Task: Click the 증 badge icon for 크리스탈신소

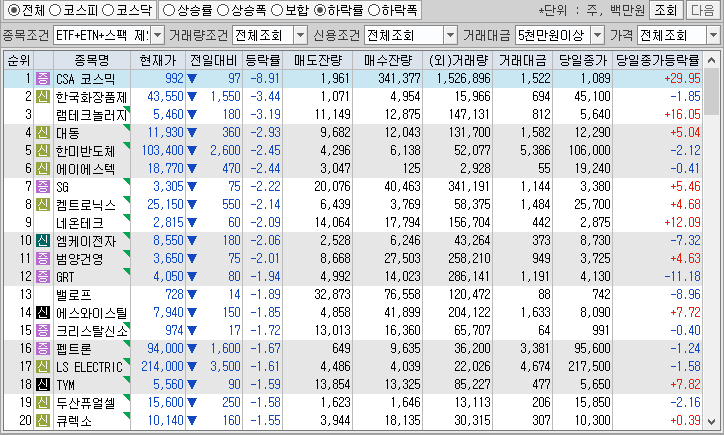Action: [x=43, y=331]
